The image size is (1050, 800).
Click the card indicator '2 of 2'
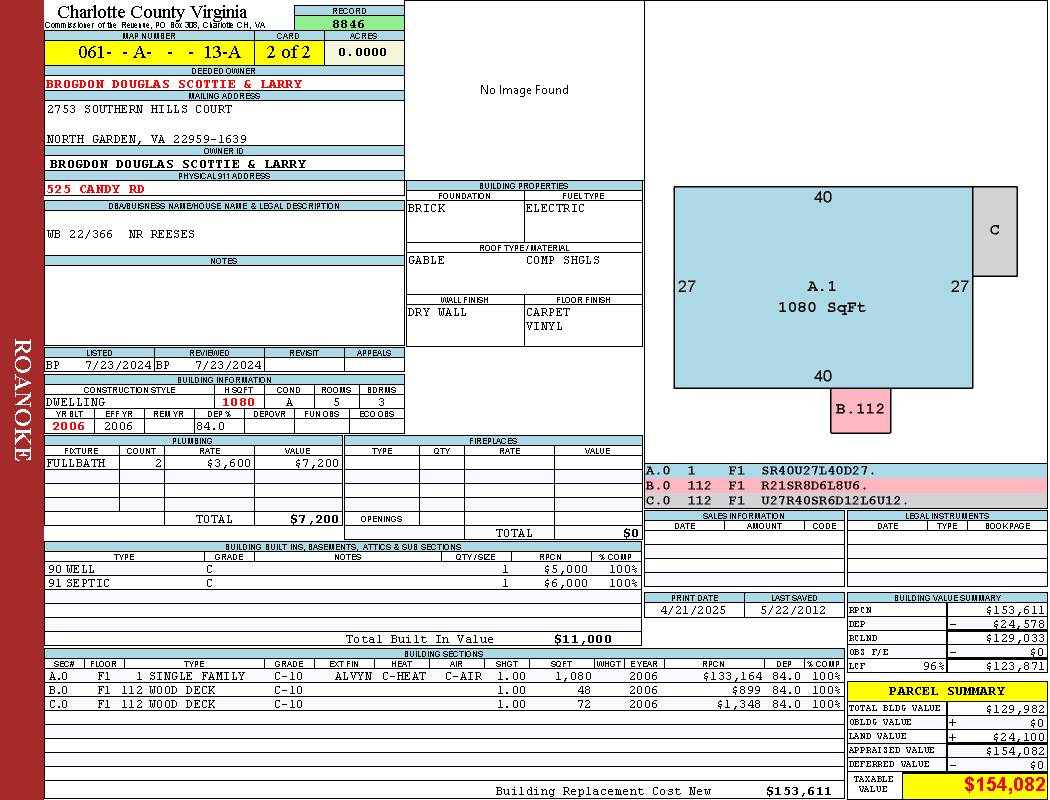click(288, 52)
